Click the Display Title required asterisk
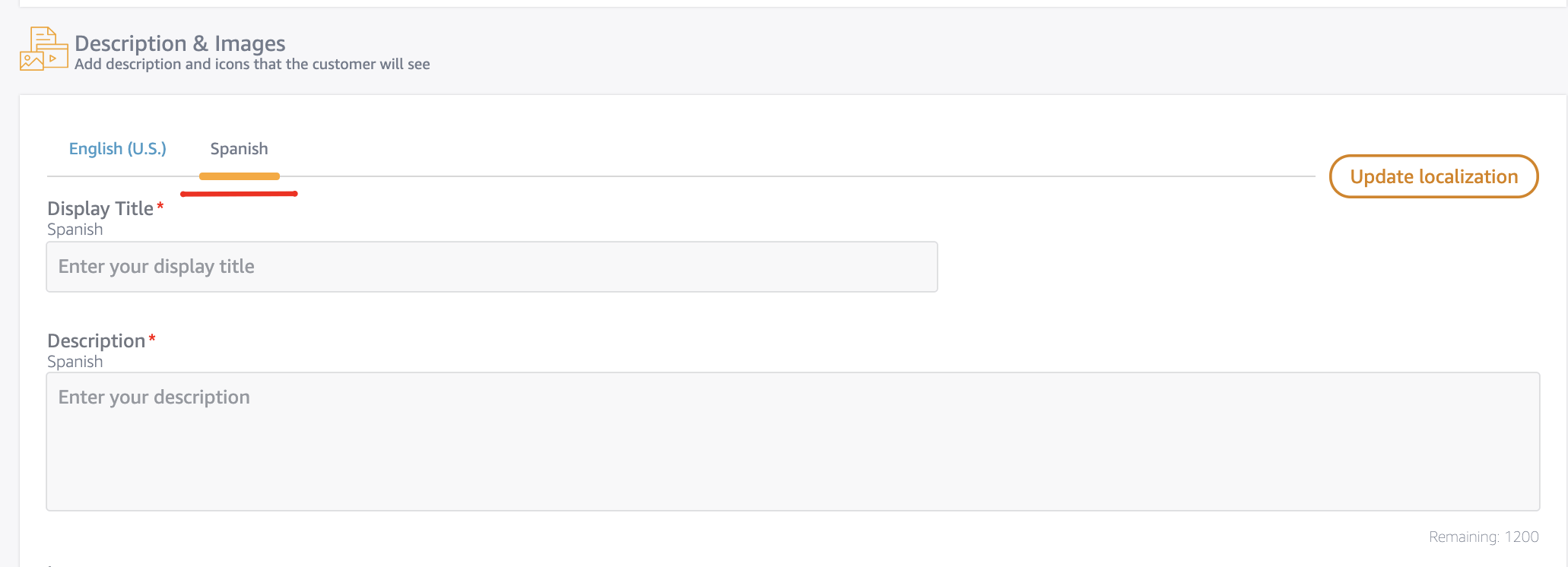 click(x=160, y=204)
